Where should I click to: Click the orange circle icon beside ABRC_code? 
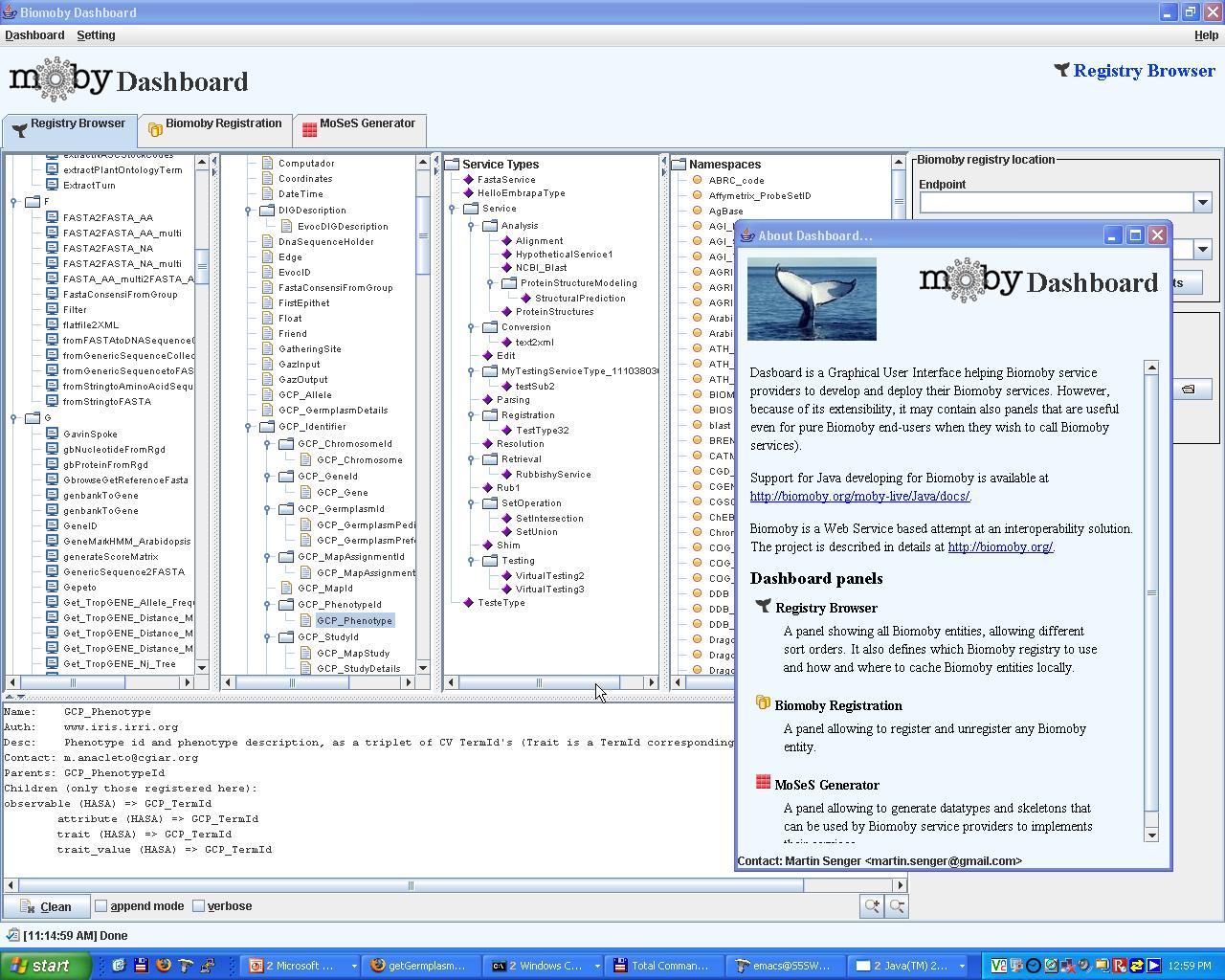(x=698, y=180)
